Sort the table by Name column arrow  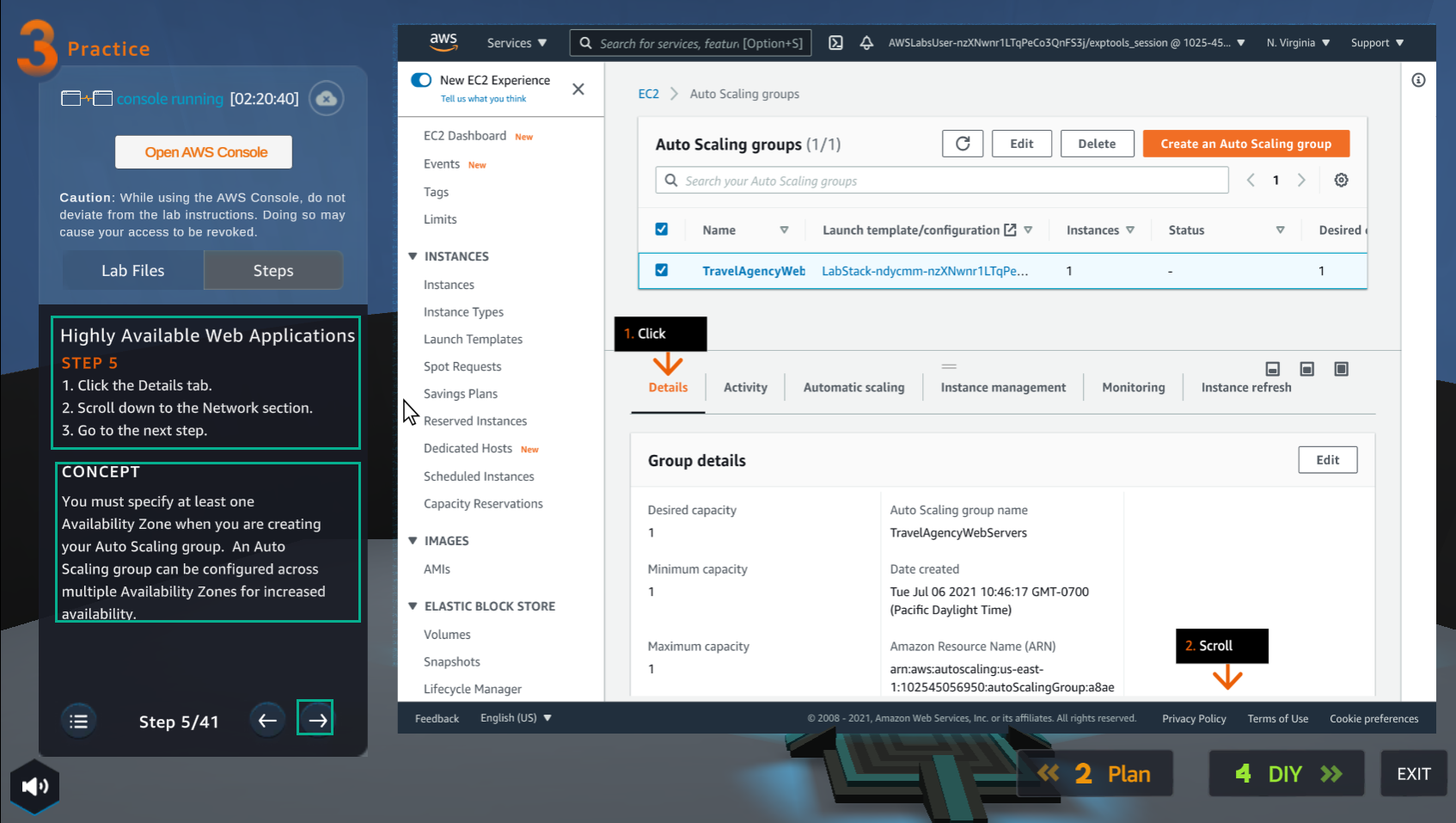point(784,230)
